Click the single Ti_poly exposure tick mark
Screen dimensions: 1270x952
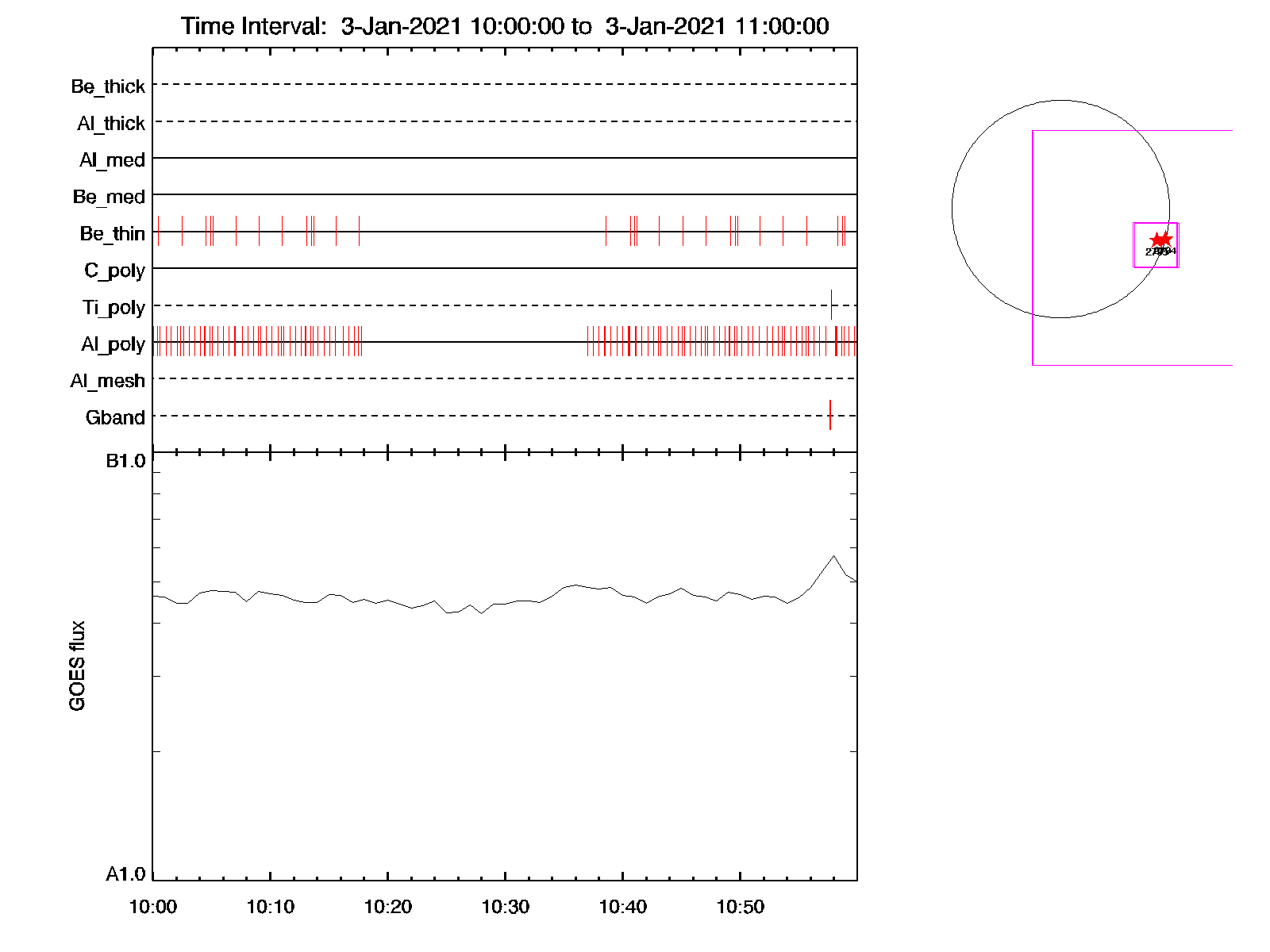pos(831,305)
